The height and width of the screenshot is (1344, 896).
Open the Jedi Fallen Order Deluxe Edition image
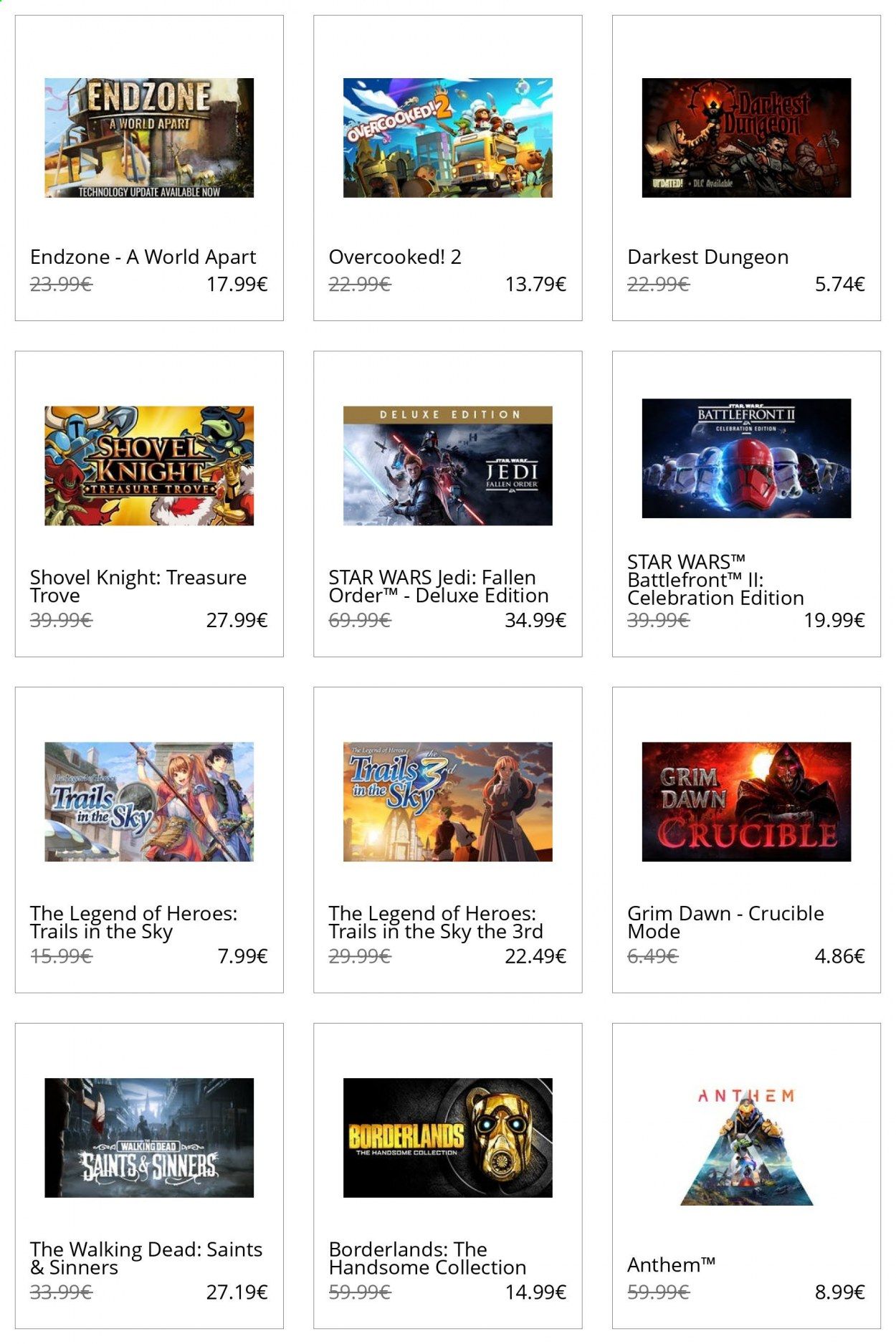tap(448, 466)
